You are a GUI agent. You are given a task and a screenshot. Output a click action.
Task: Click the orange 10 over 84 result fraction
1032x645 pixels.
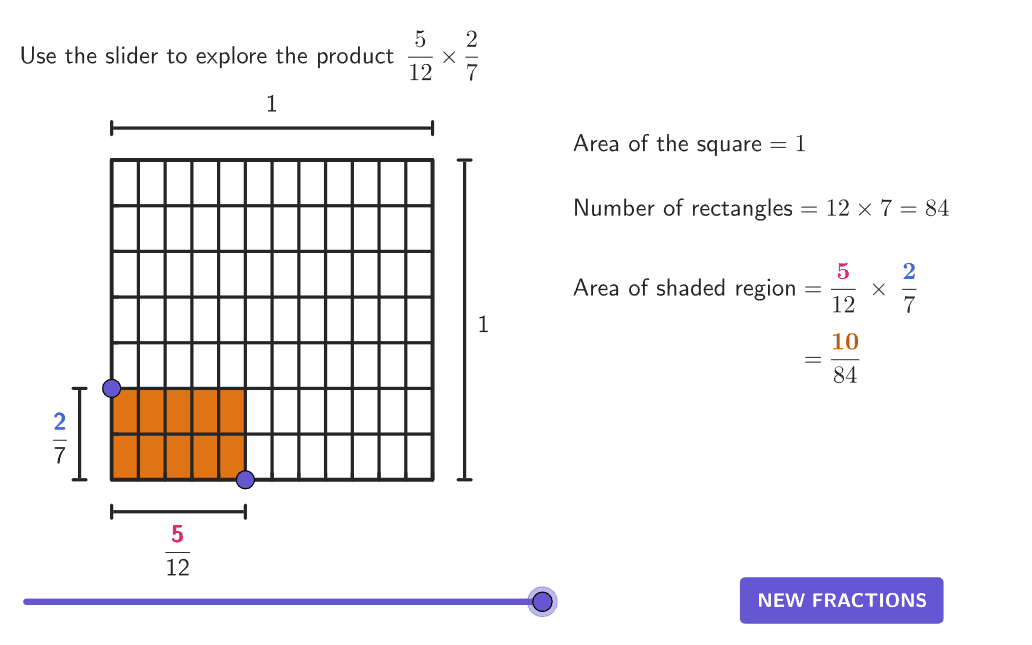(x=845, y=358)
